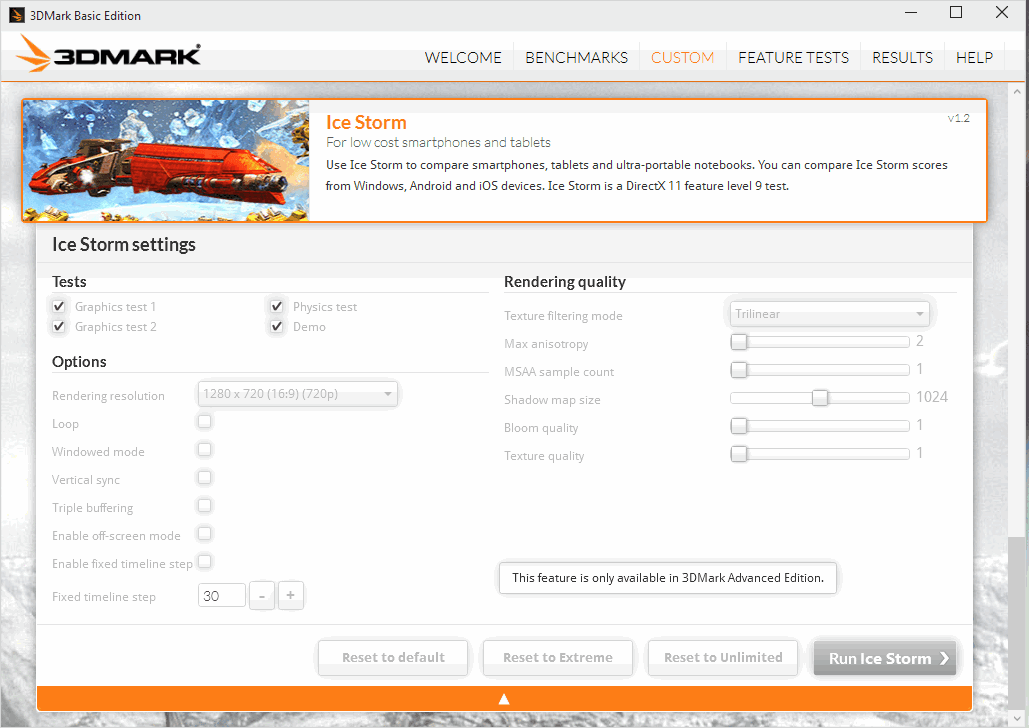Image resolution: width=1029 pixels, height=728 pixels.
Task: Click the 3DMark title bar app icon
Action: [16, 15]
